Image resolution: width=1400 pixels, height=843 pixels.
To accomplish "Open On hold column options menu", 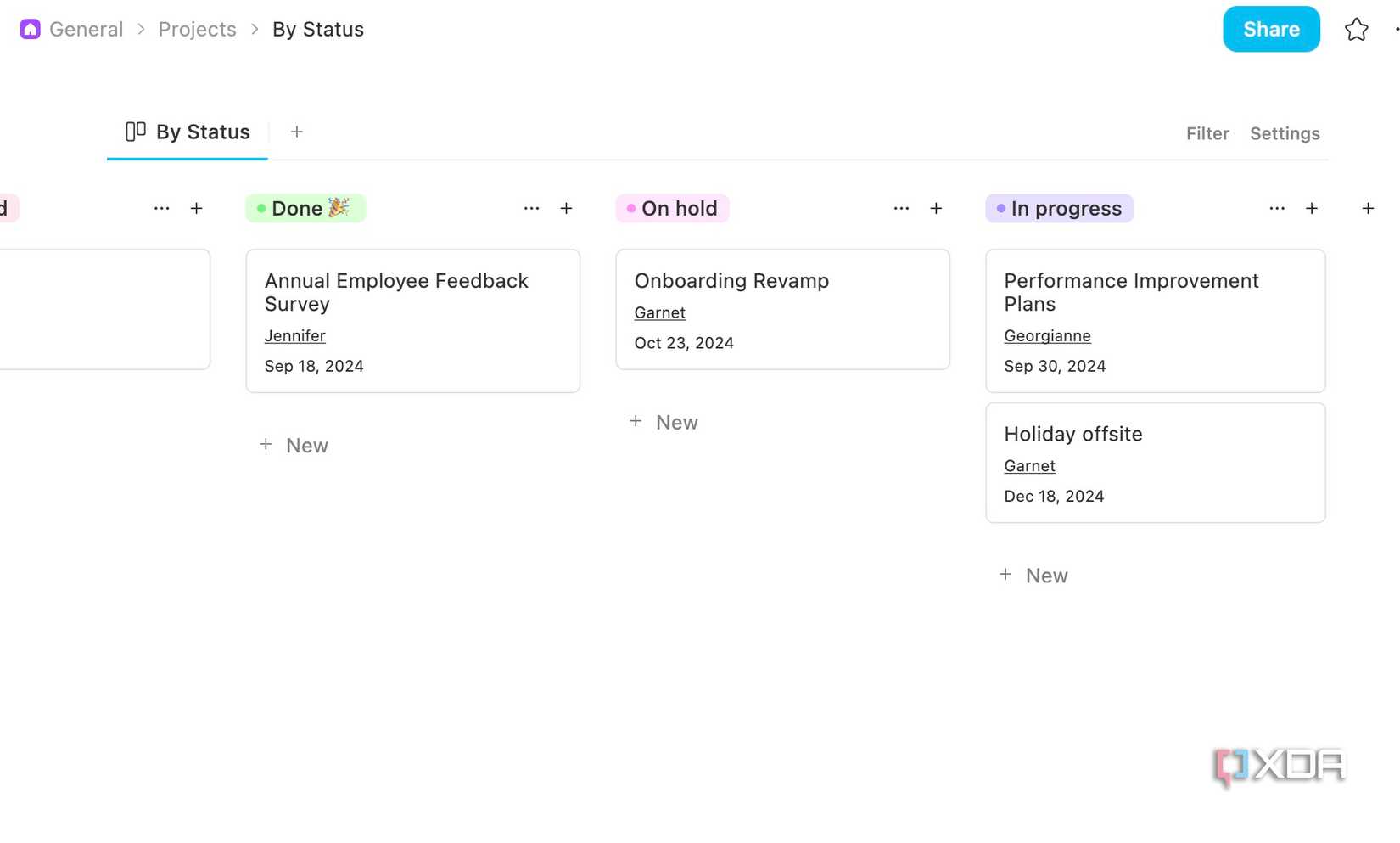I will [901, 209].
